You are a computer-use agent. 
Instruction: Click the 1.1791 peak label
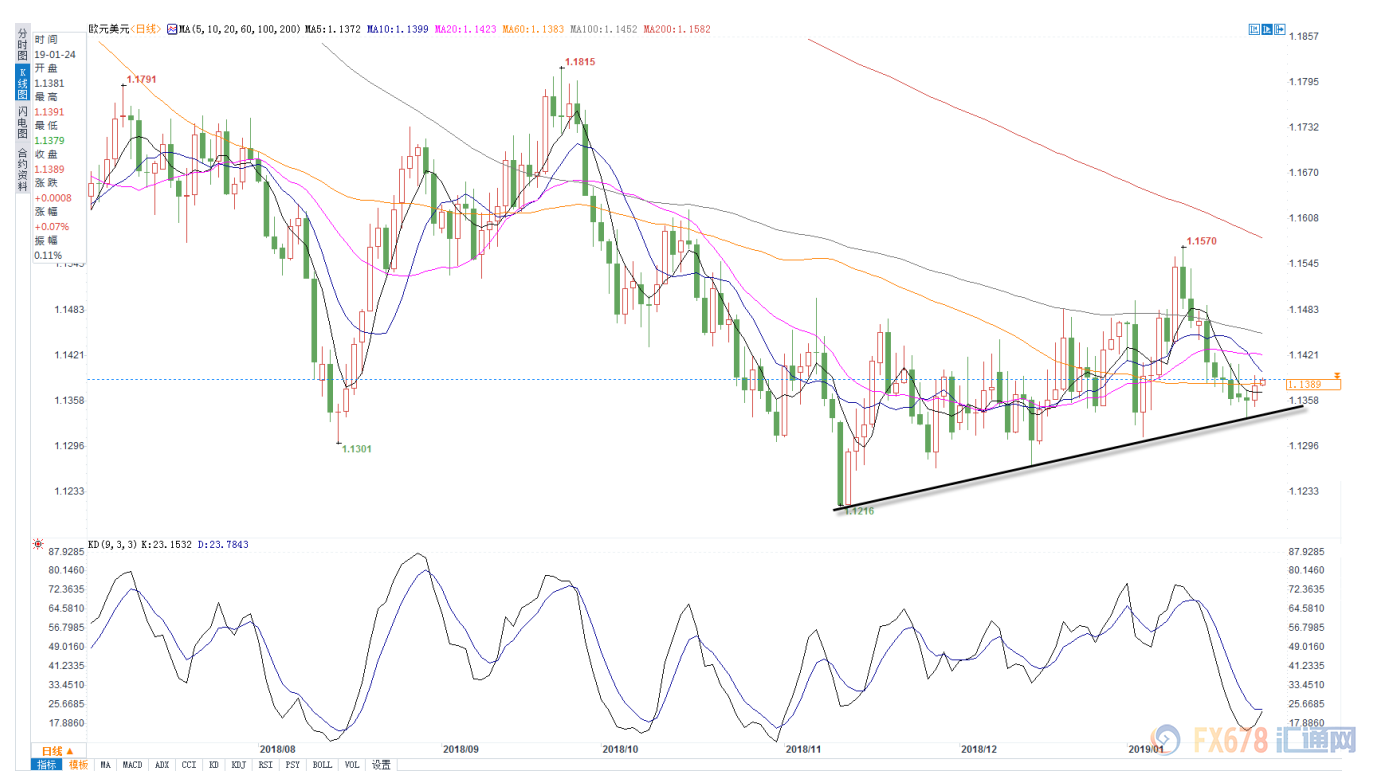(x=140, y=78)
